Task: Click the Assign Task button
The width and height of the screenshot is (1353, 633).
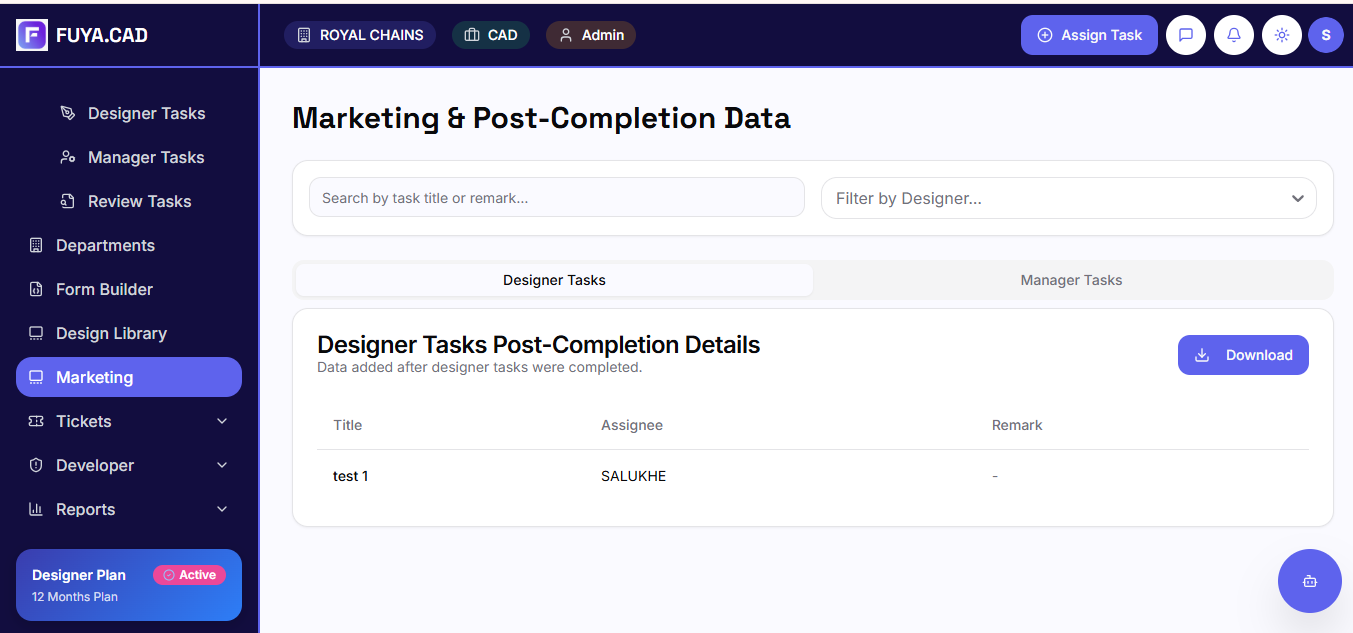Action: [x=1089, y=35]
